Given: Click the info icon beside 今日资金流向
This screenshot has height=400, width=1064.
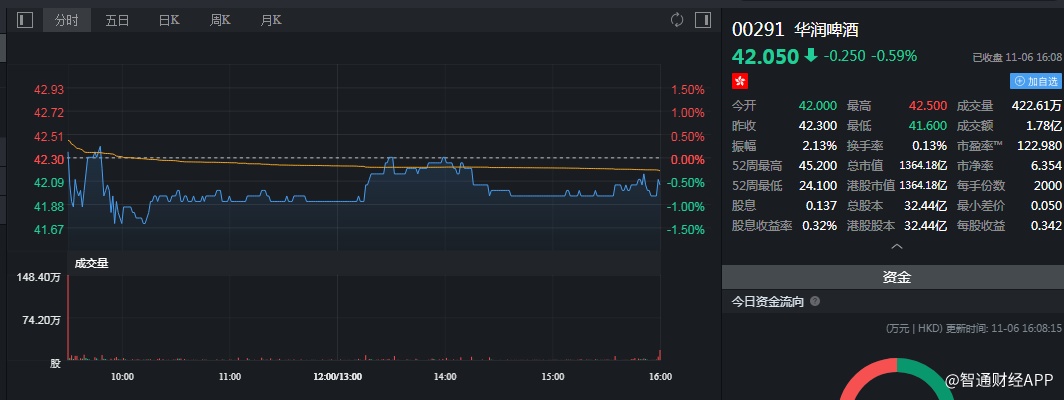Looking at the screenshot, I should [x=815, y=301].
